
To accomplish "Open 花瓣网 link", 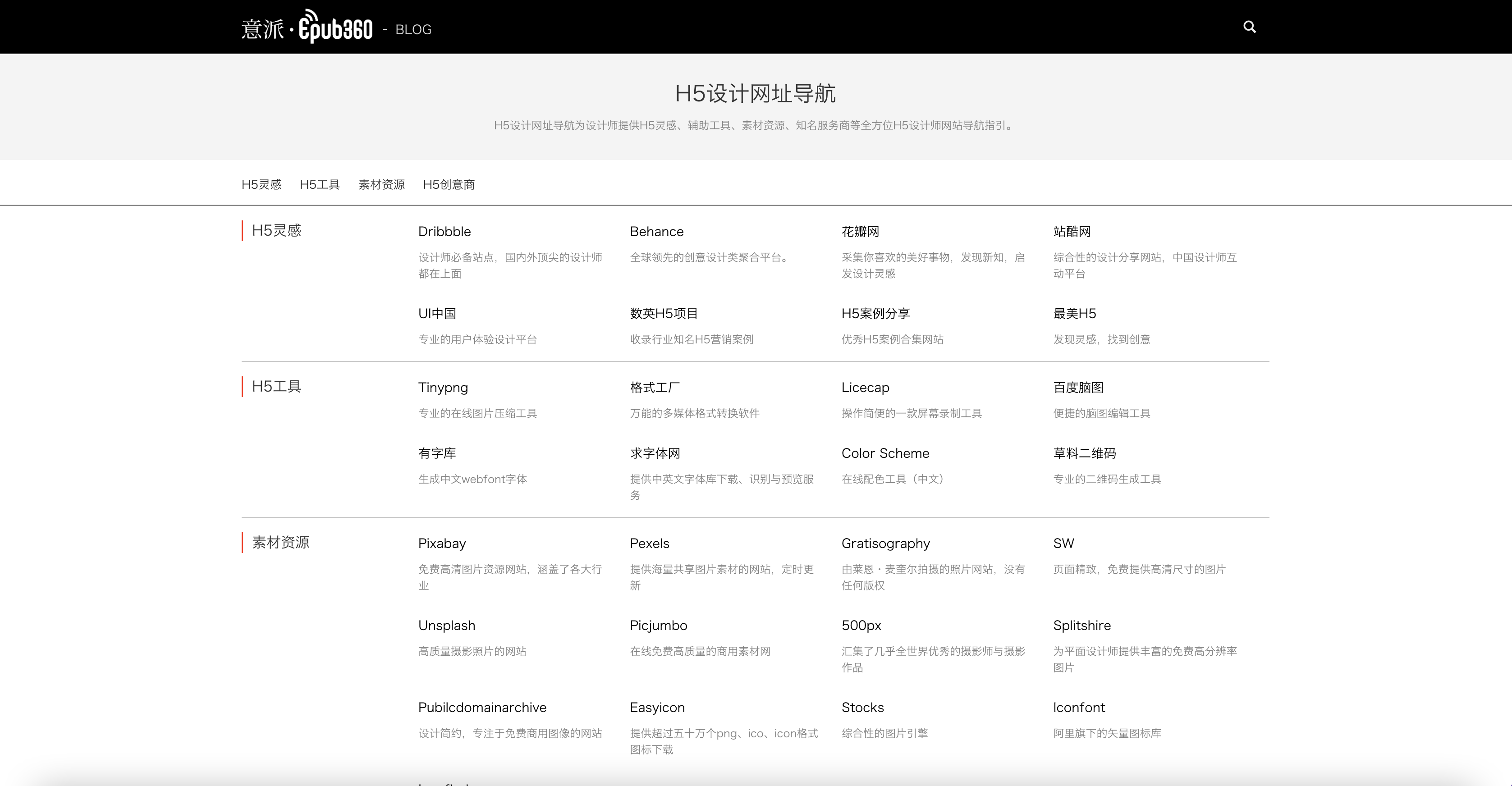I will 860,231.
